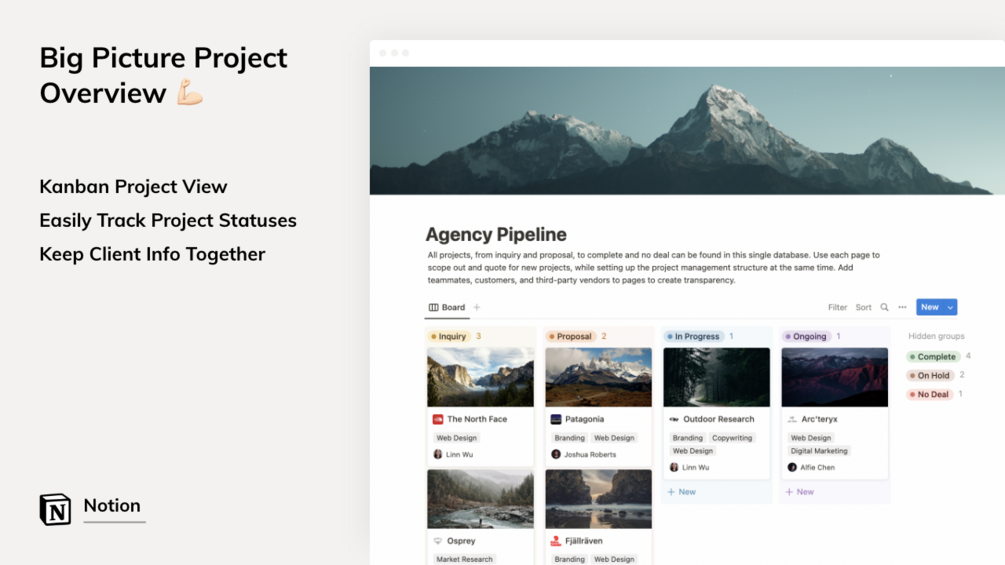
Task: Open the Arc'teryx card title
Action: 819,419
